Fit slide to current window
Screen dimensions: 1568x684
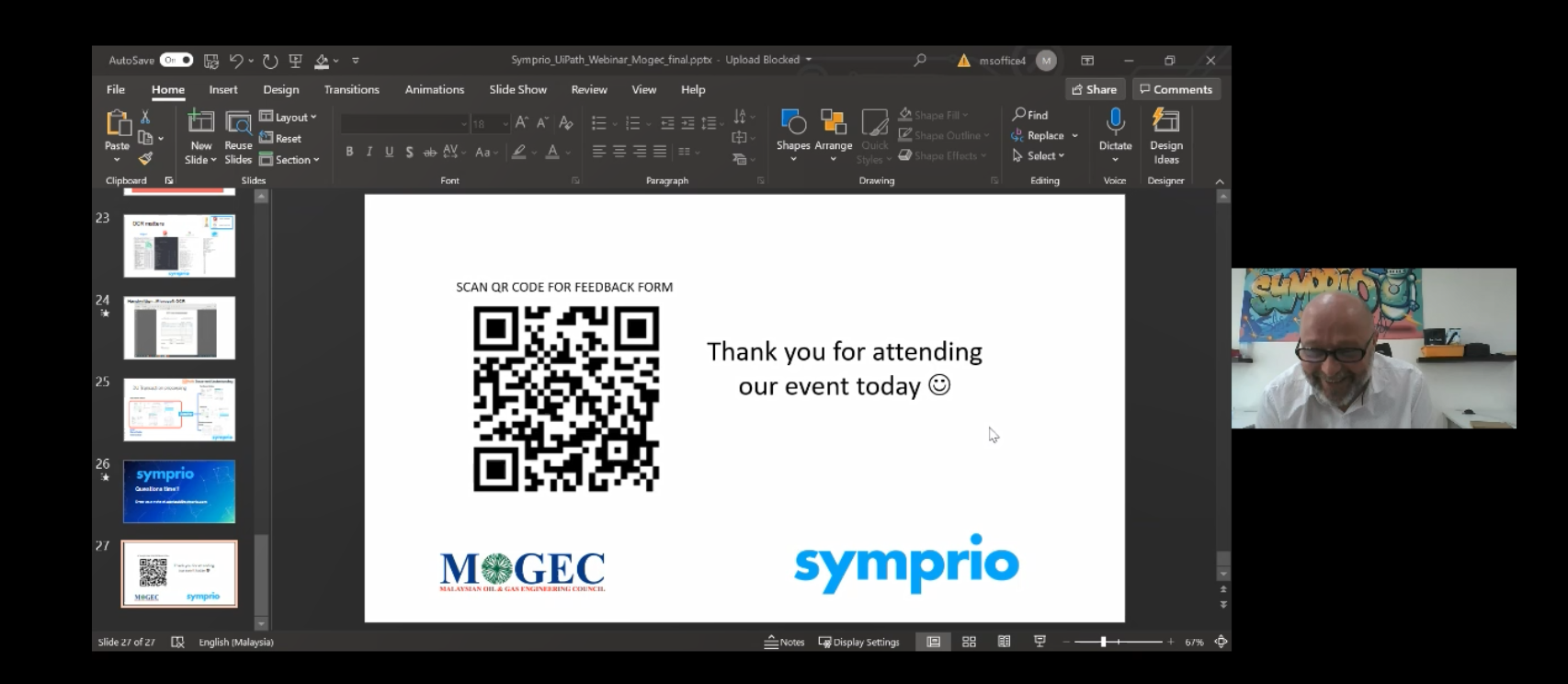(x=1221, y=642)
